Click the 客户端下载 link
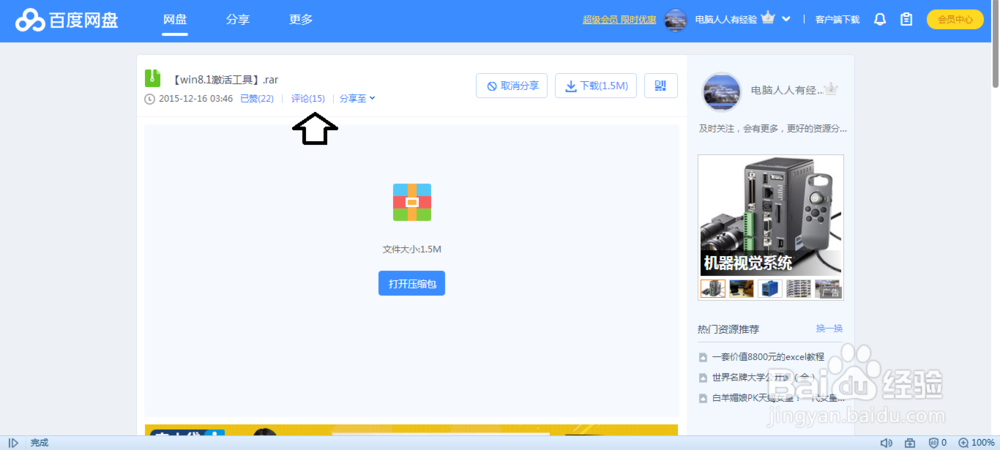Viewport: 1000px width, 450px height. coord(837,20)
